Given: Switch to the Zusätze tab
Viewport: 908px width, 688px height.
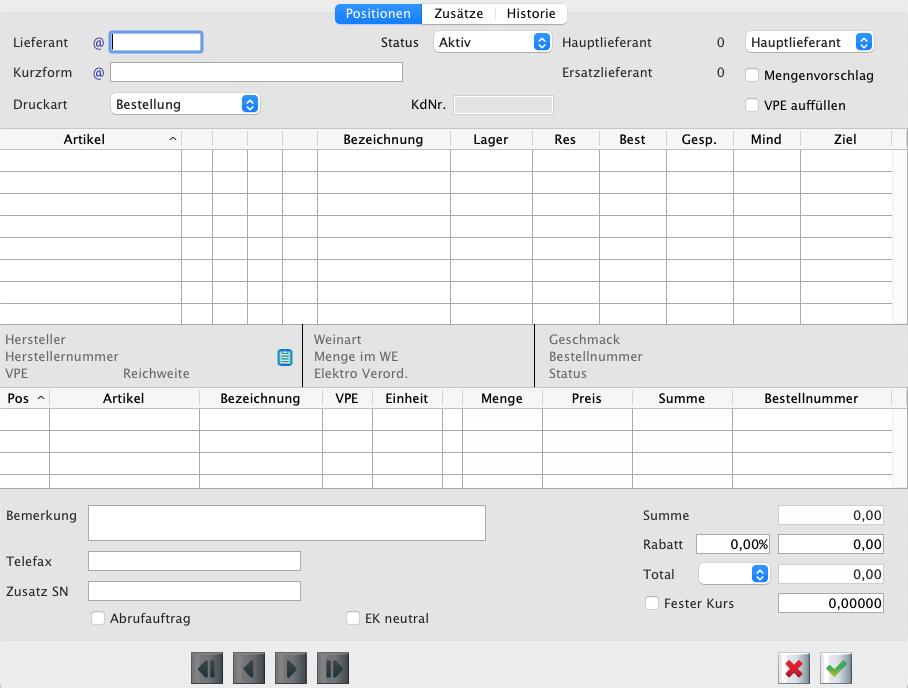Looking at the screenshot, I should tap(460, 14).
